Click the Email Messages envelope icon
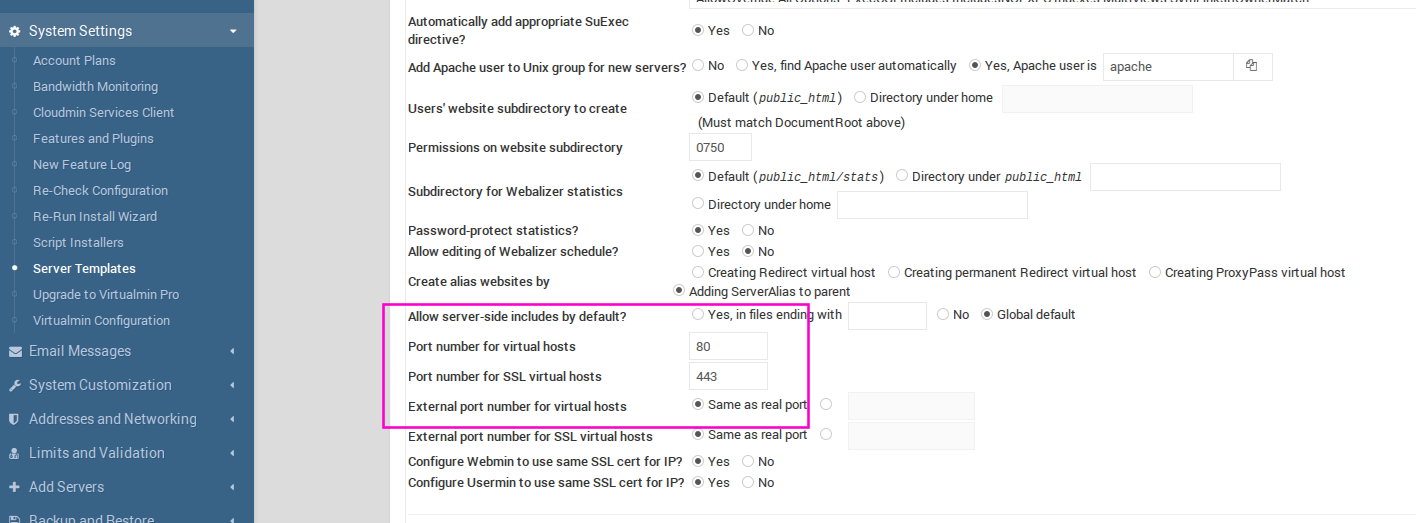This screenshot has height=523, width=1416. [15, 351]
